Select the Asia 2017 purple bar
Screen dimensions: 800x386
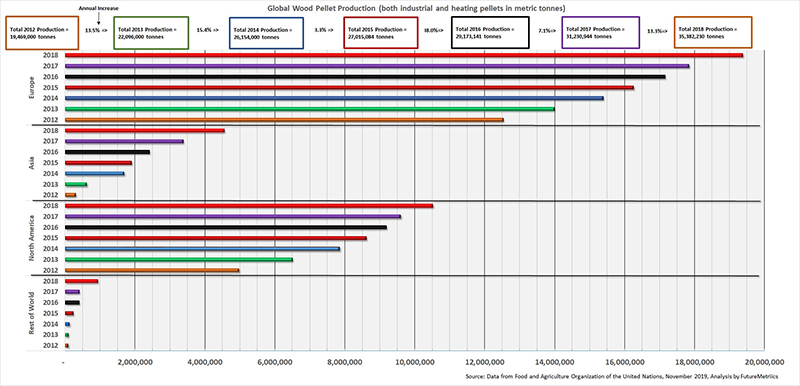124,141
